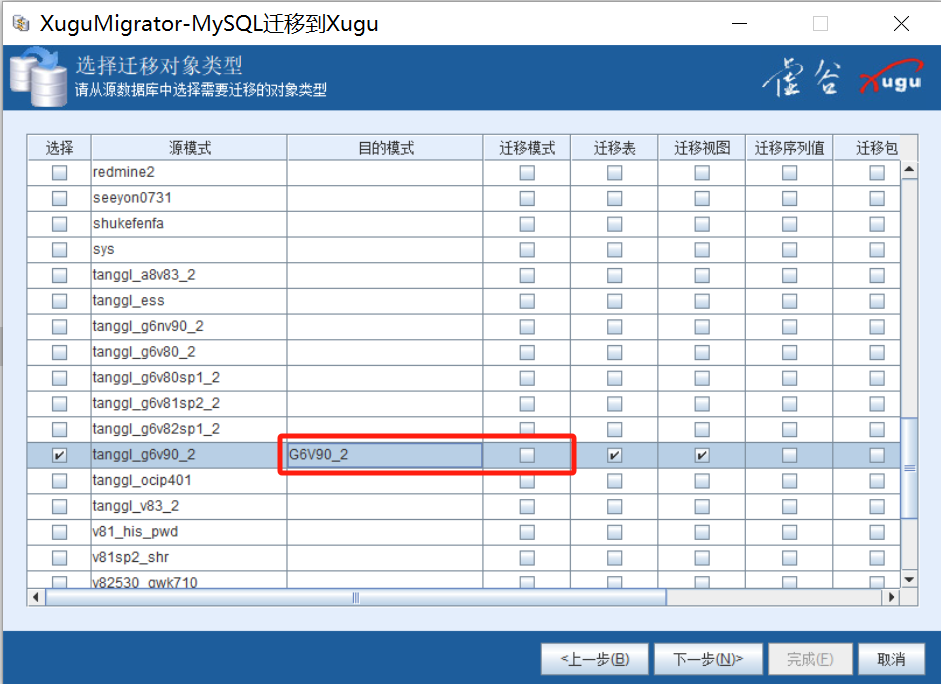Click destination schema cell for redmine2
The image size is (941, 684).
[x=385, y=173]
